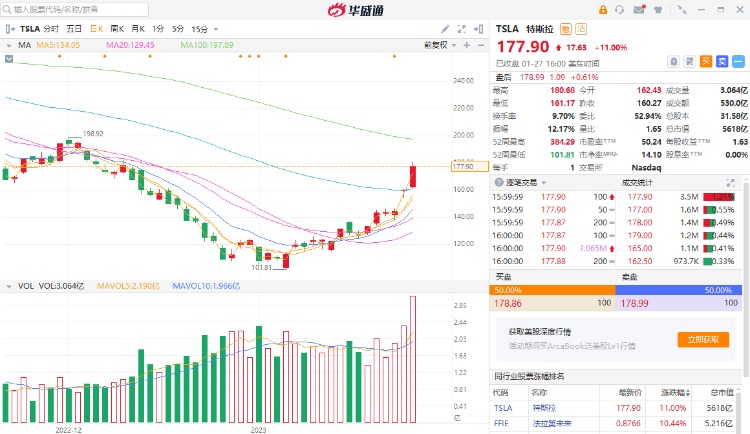
Task: Select the 分时 intraday tab
Action: click(51, 29)
